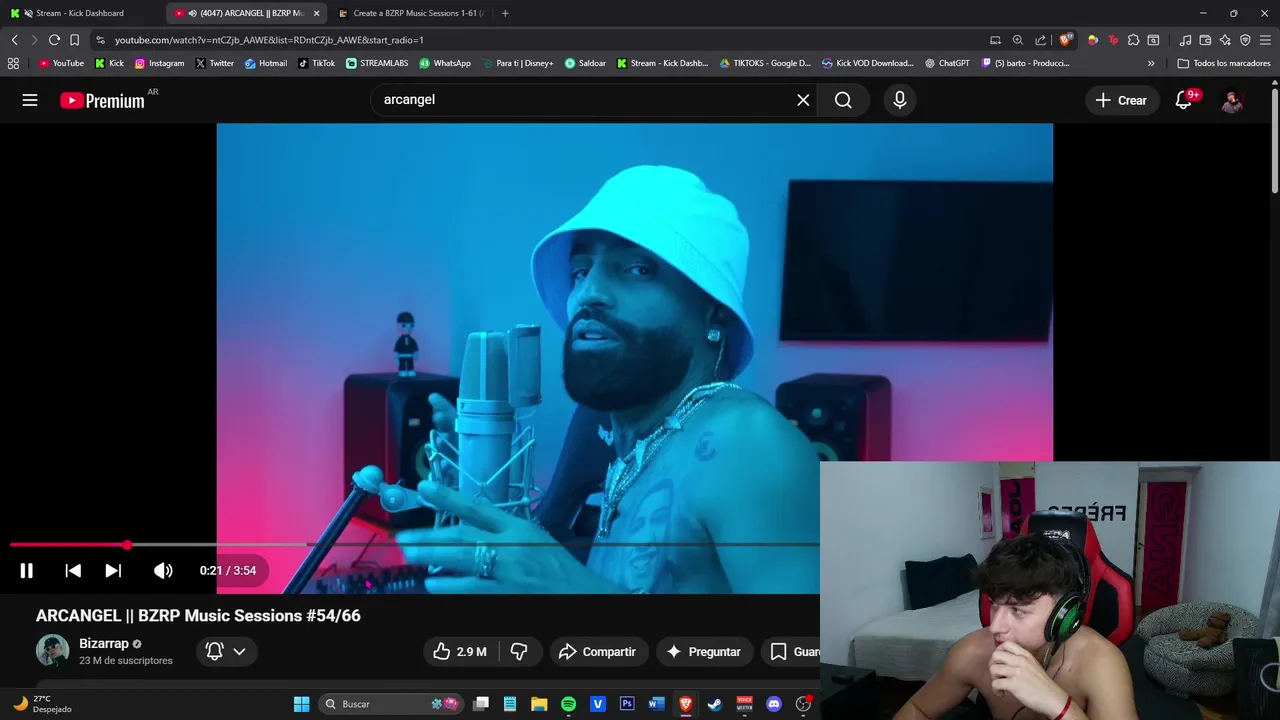Switch to Create a BZRP Music Sessions tab
This screenshot has height=720, width=1280.
[410, 13]
